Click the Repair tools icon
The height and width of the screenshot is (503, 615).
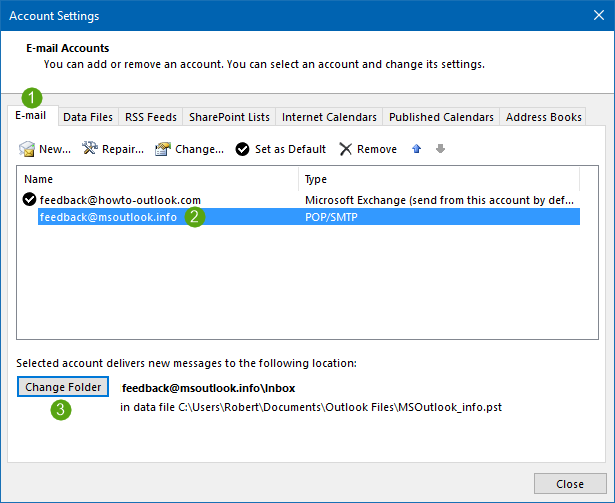[x=89, y=148]
